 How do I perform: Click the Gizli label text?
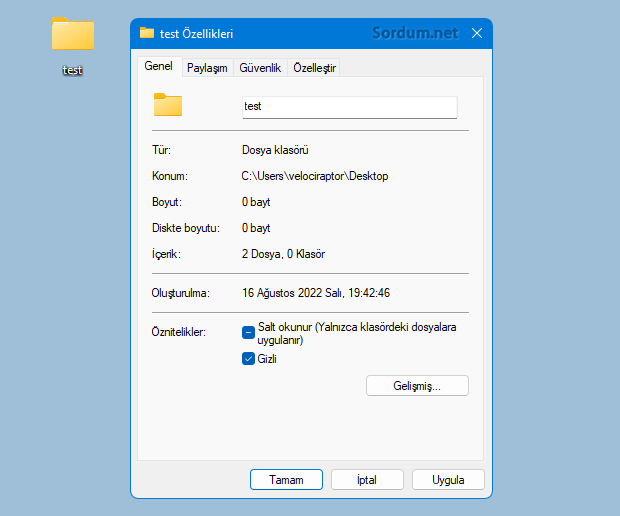267,359
